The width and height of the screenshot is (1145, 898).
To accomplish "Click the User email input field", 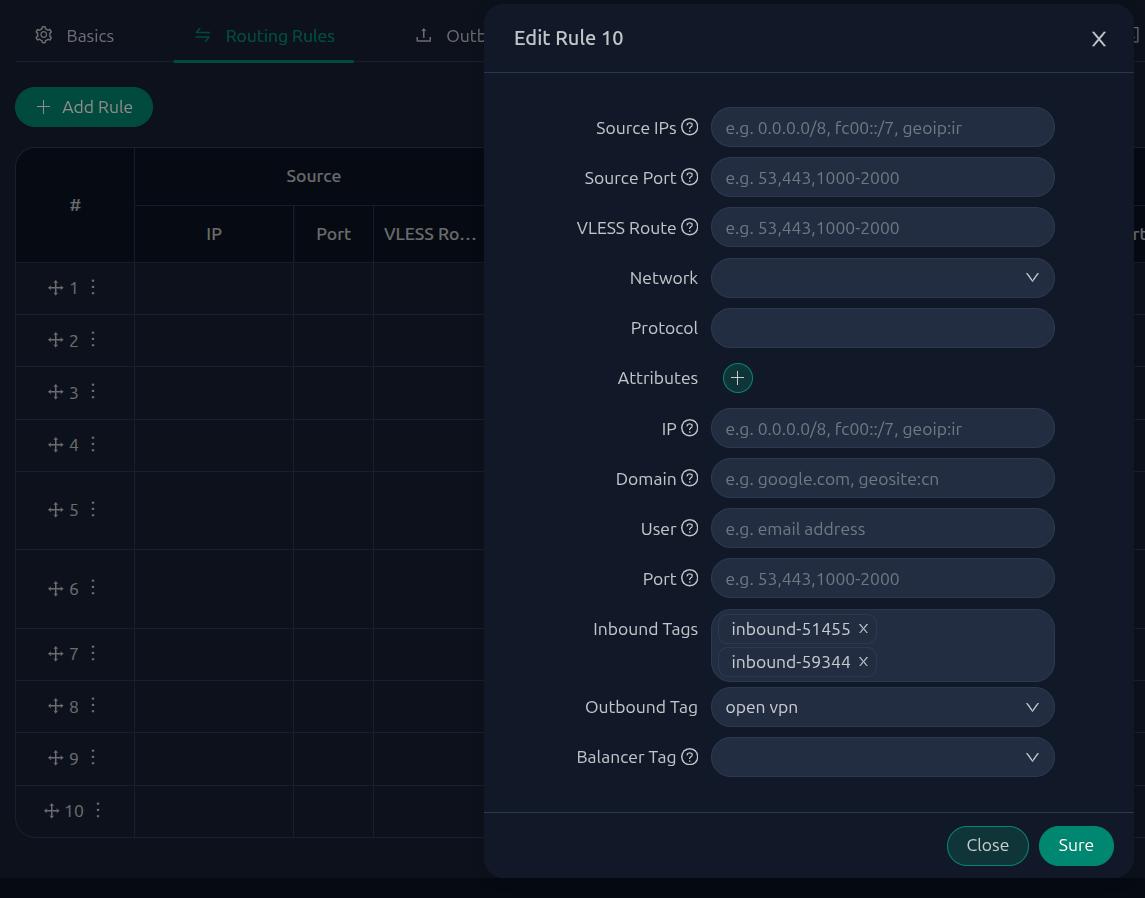I will click(882, 528).
